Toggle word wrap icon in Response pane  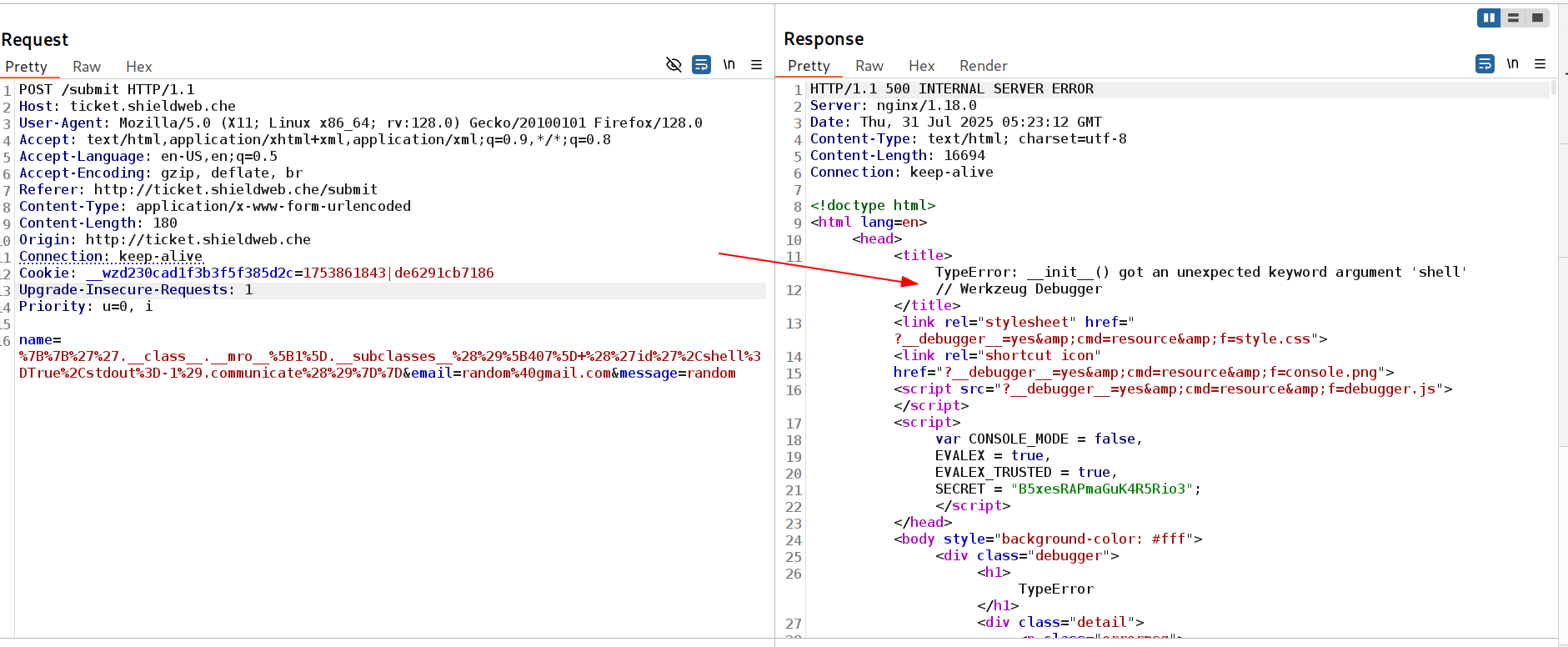[x=1485, y=64]
